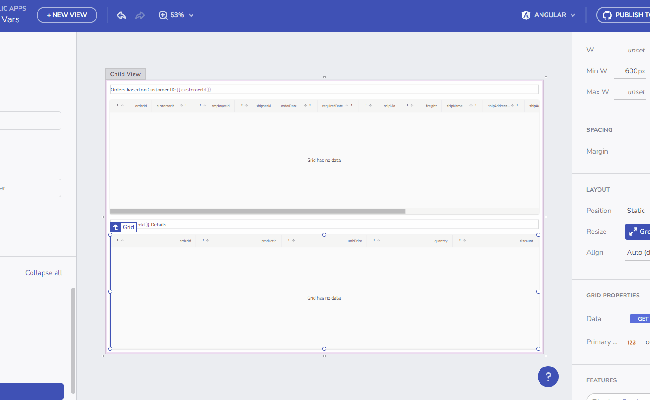Select the Grow resize option button

(x=638, y=232)
